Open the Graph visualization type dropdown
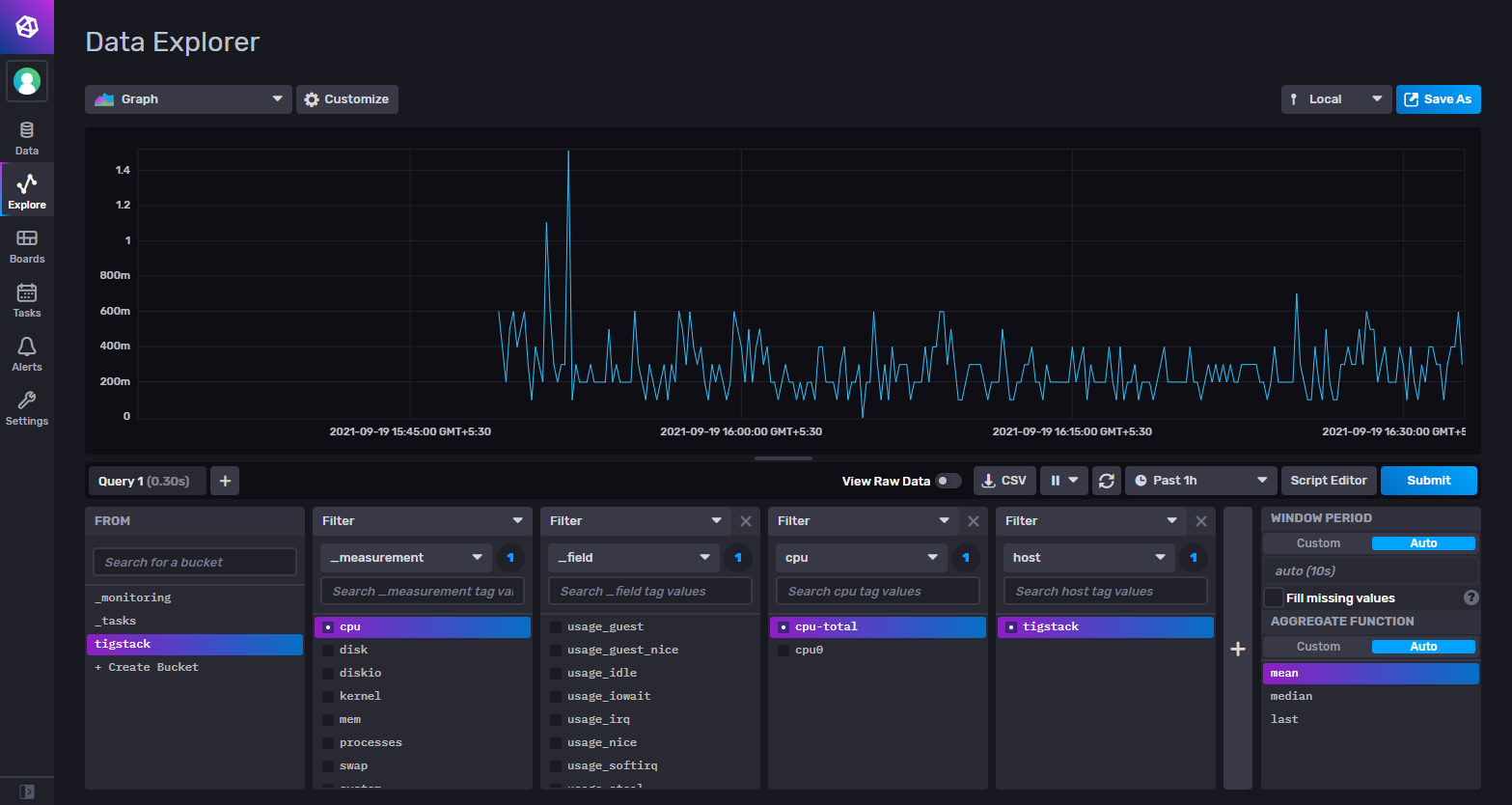Viewport: 1512px width, 805px height. coord(187,98)
